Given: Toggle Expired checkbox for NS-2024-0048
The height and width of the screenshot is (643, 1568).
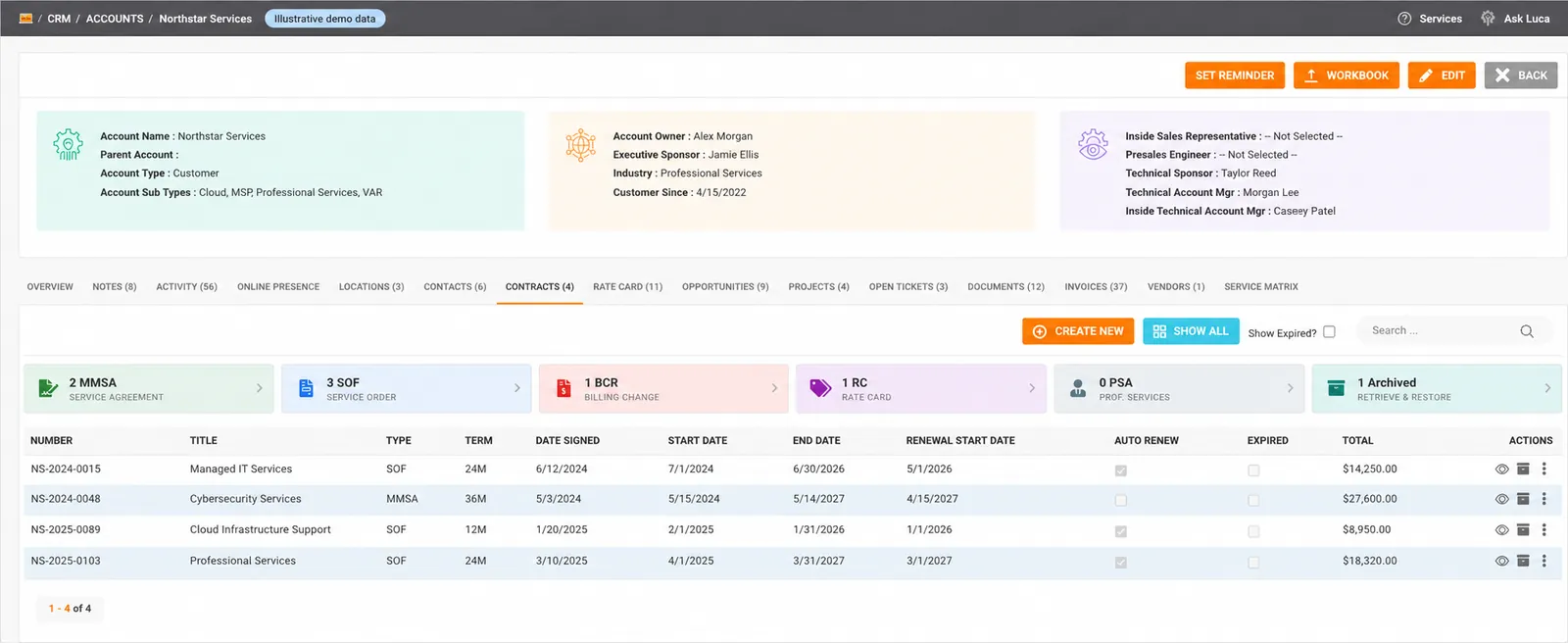Looking at the screenshot, I should coord(1253,500).
